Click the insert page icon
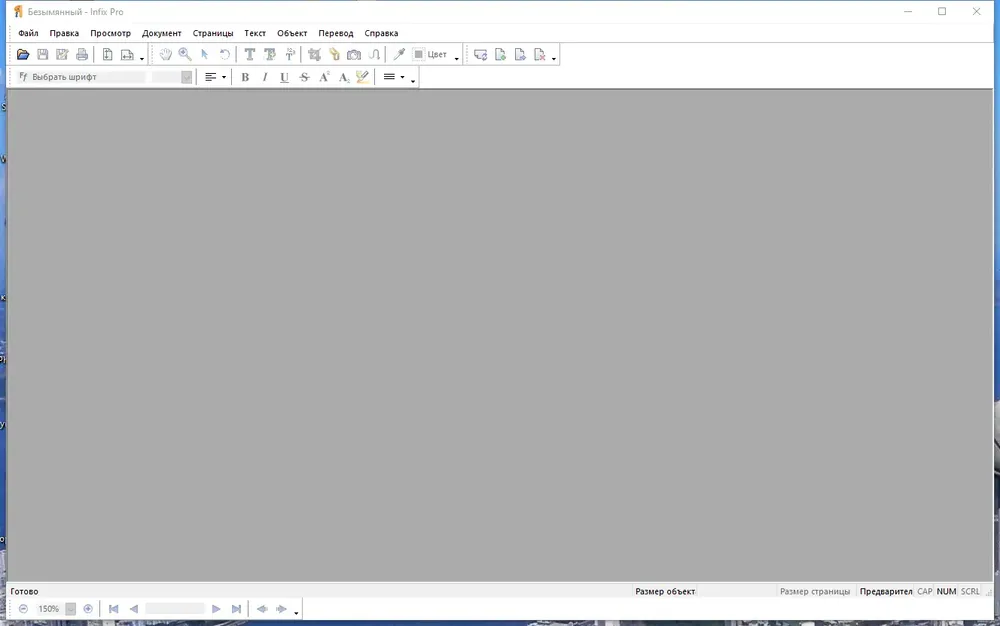The width and height of the screenshot is (1000, 626). [x=501, y=55]
